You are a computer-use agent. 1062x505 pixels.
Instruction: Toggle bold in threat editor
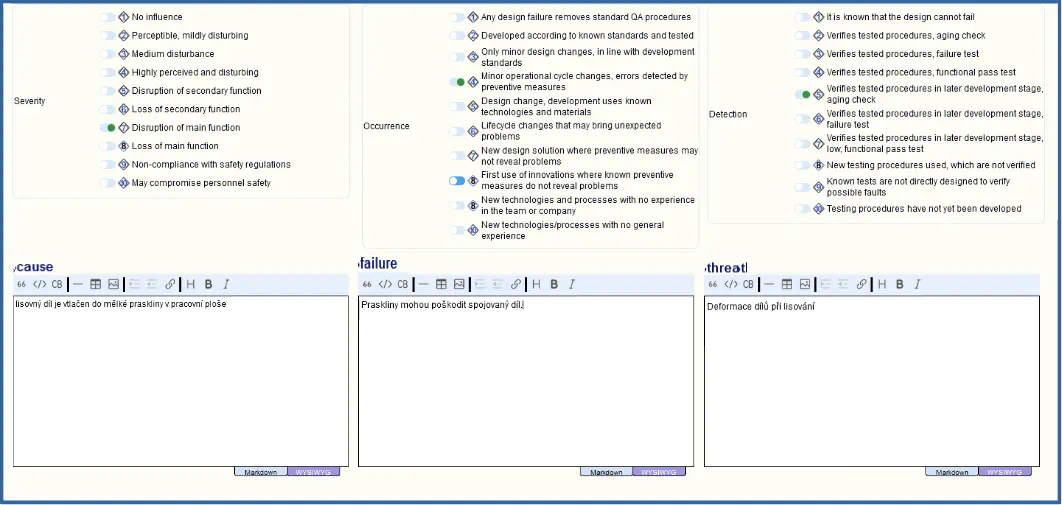[x=899, y=284]
